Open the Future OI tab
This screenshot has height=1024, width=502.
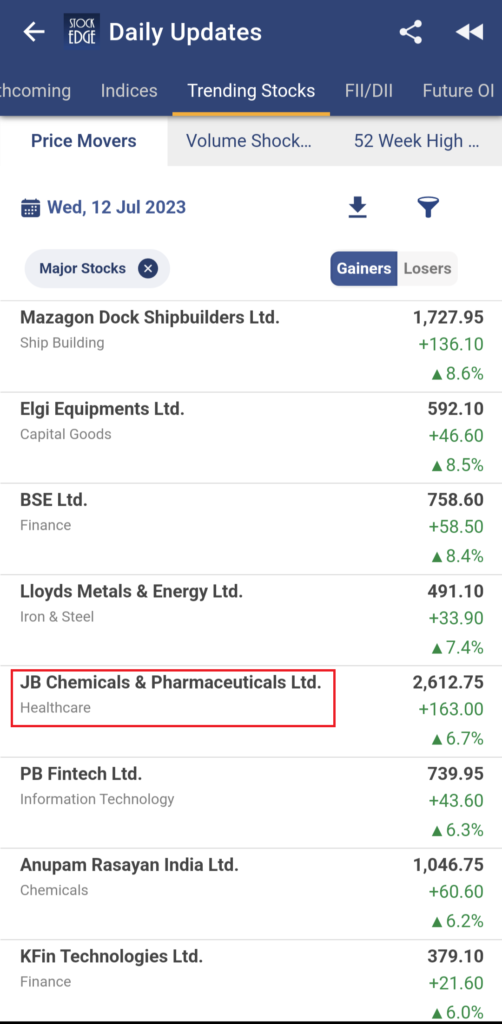458,91
